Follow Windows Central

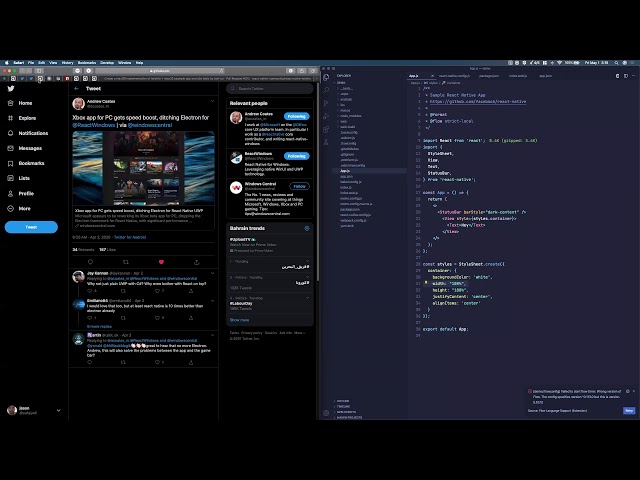tap(299, 186)
